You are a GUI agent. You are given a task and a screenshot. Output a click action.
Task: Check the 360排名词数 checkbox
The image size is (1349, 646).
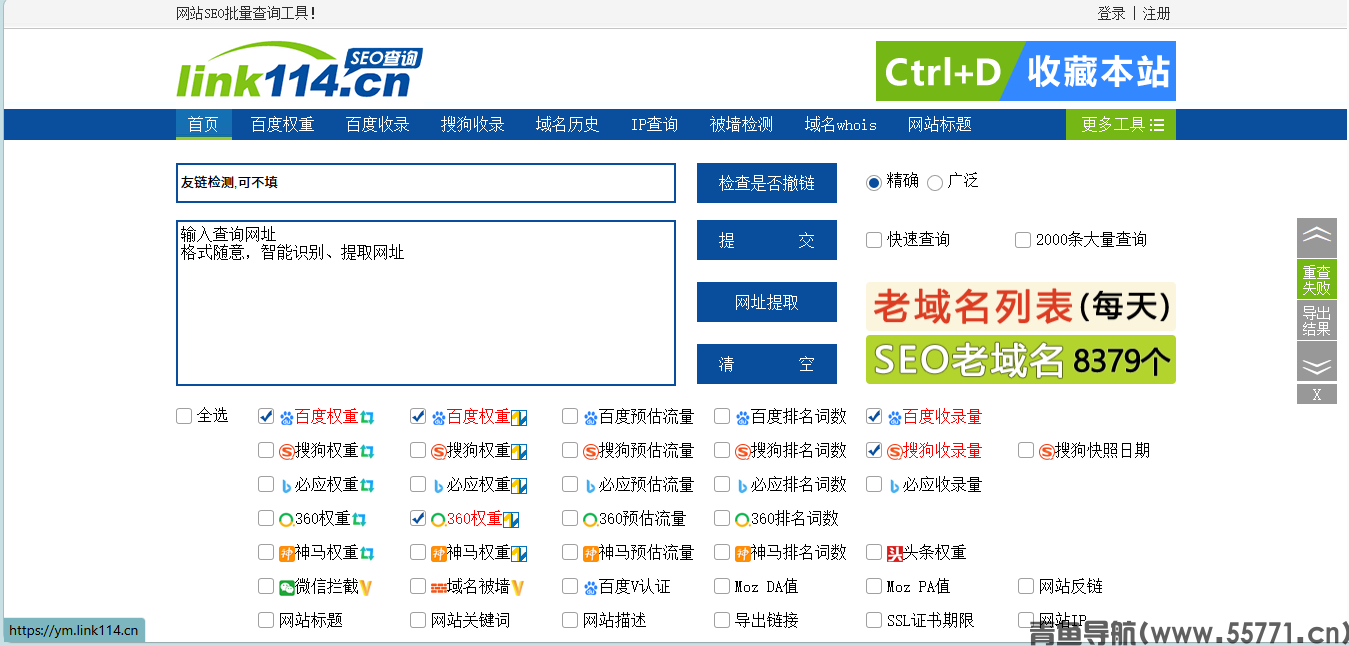pos(722,518)
